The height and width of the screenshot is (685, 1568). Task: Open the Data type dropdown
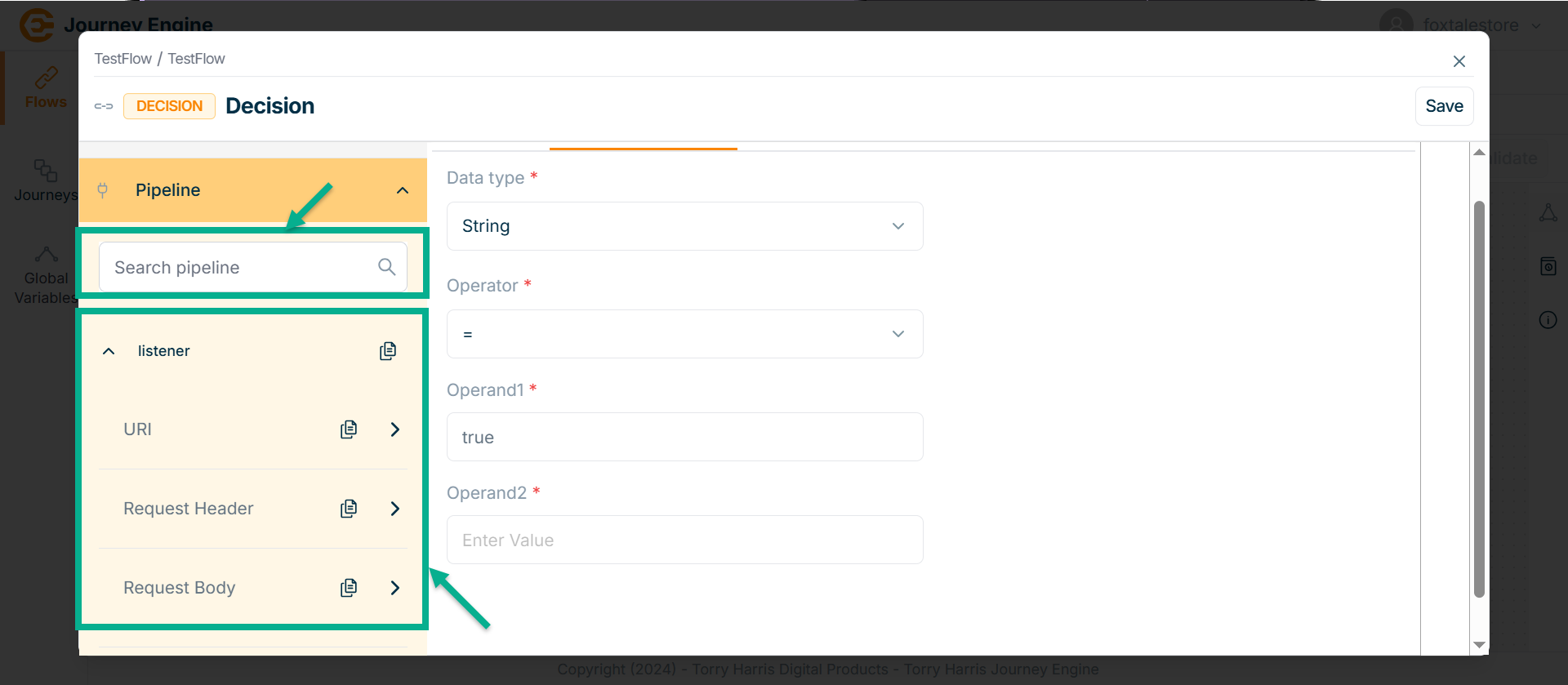(x=684, y=226)
